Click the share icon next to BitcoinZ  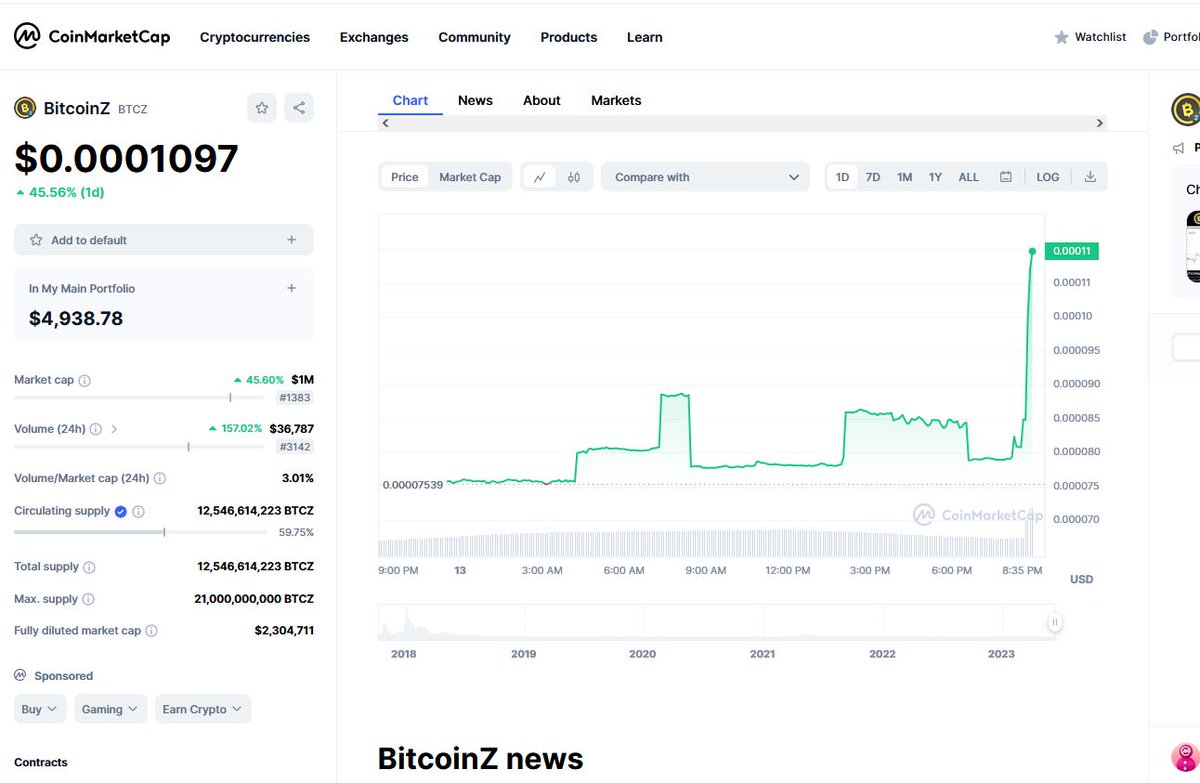click(x=299, y=108)
